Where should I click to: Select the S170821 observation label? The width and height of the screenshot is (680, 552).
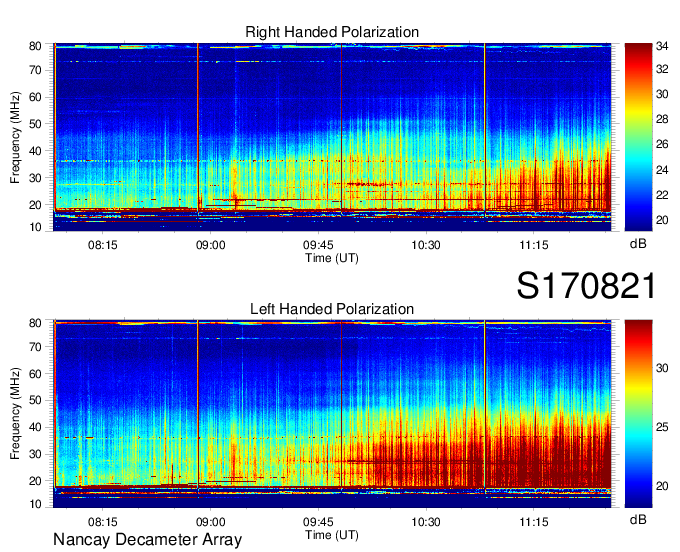tap(586, 285)
